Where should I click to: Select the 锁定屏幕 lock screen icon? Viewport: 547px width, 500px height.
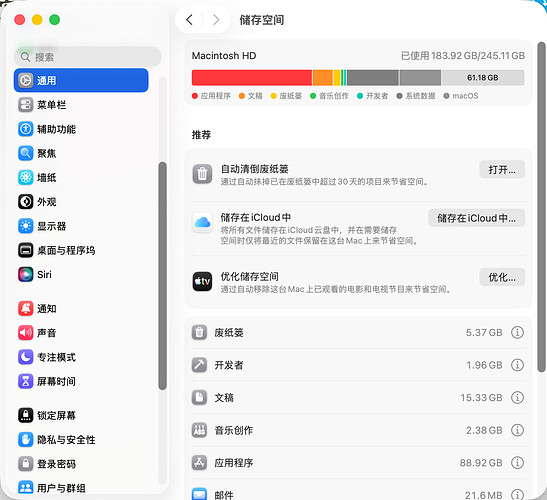tap(25, 415)
